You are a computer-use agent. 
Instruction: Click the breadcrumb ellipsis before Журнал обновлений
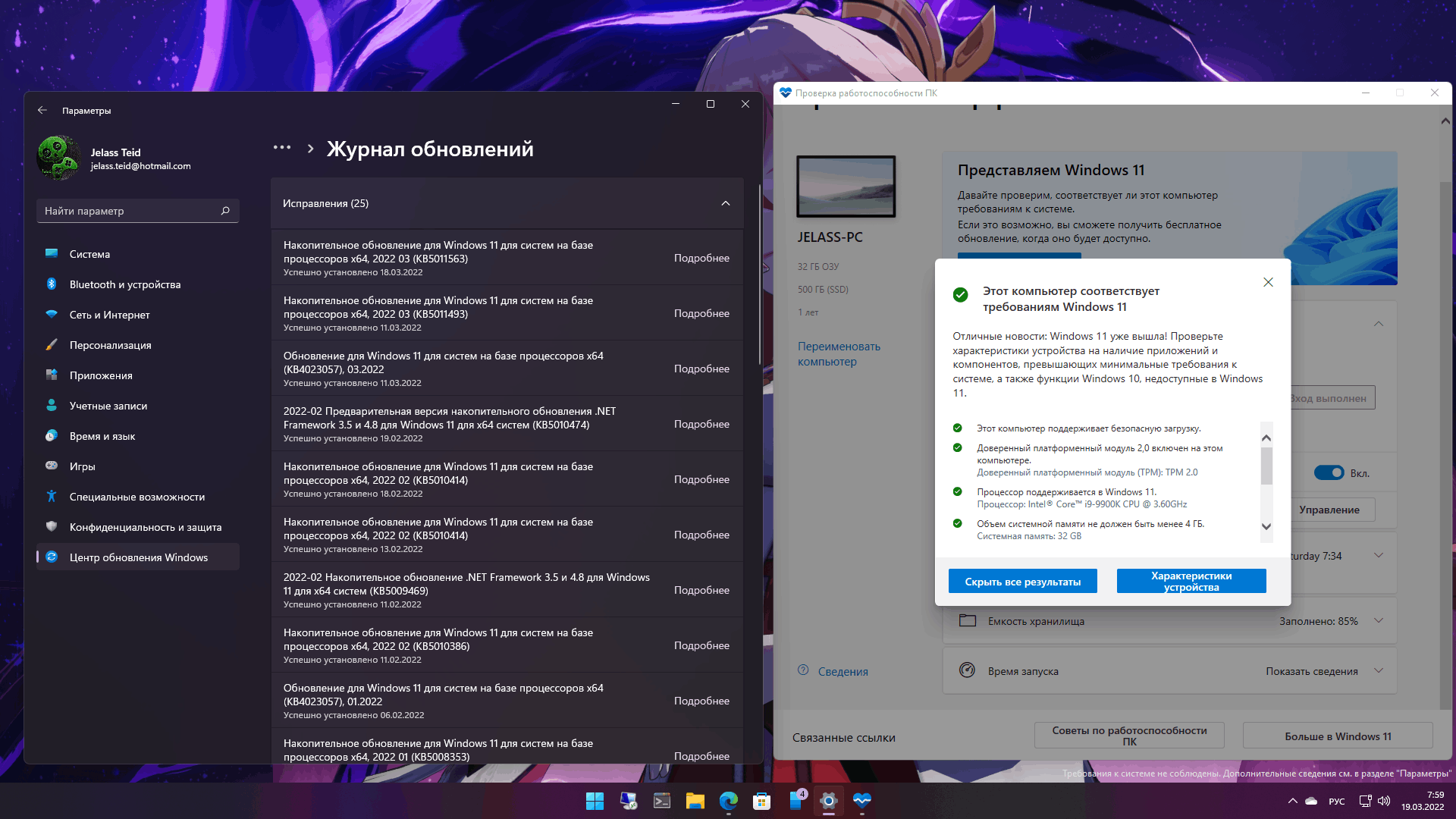[x=282, y=148]
